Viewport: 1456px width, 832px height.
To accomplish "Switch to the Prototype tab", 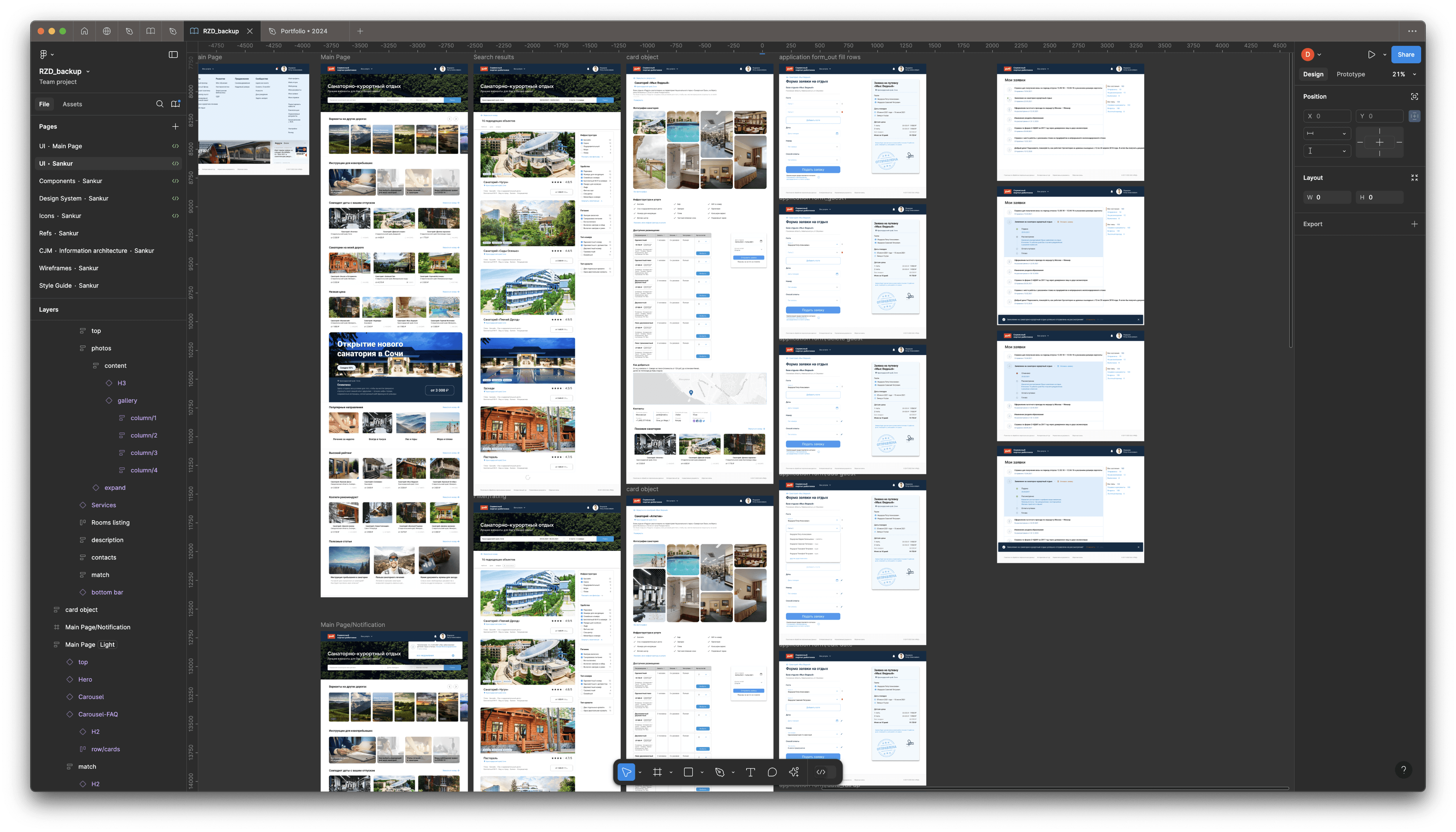I will pyautogui.click(x=1350, y=74).
